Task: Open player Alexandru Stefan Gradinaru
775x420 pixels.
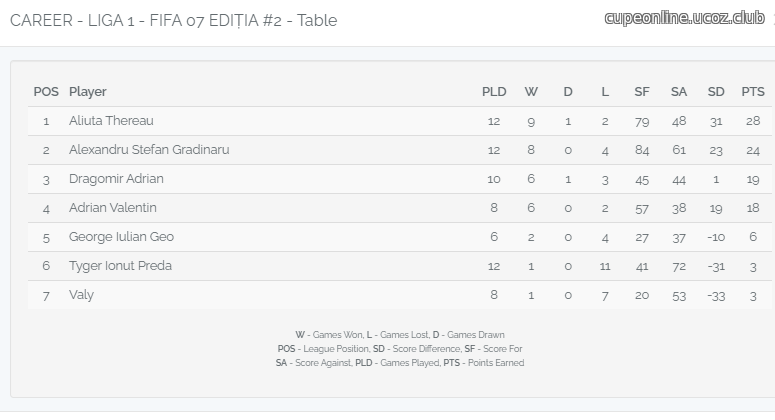Action: 149,150
